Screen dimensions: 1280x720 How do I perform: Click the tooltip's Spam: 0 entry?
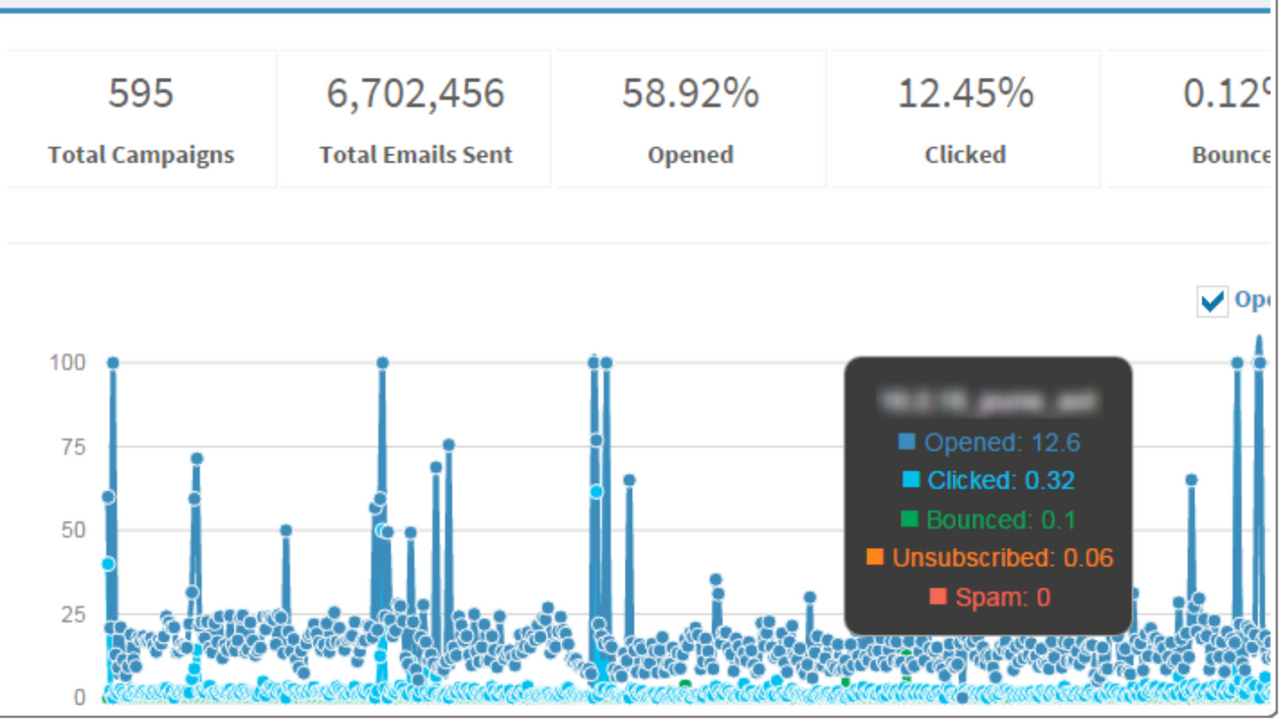1003,597
